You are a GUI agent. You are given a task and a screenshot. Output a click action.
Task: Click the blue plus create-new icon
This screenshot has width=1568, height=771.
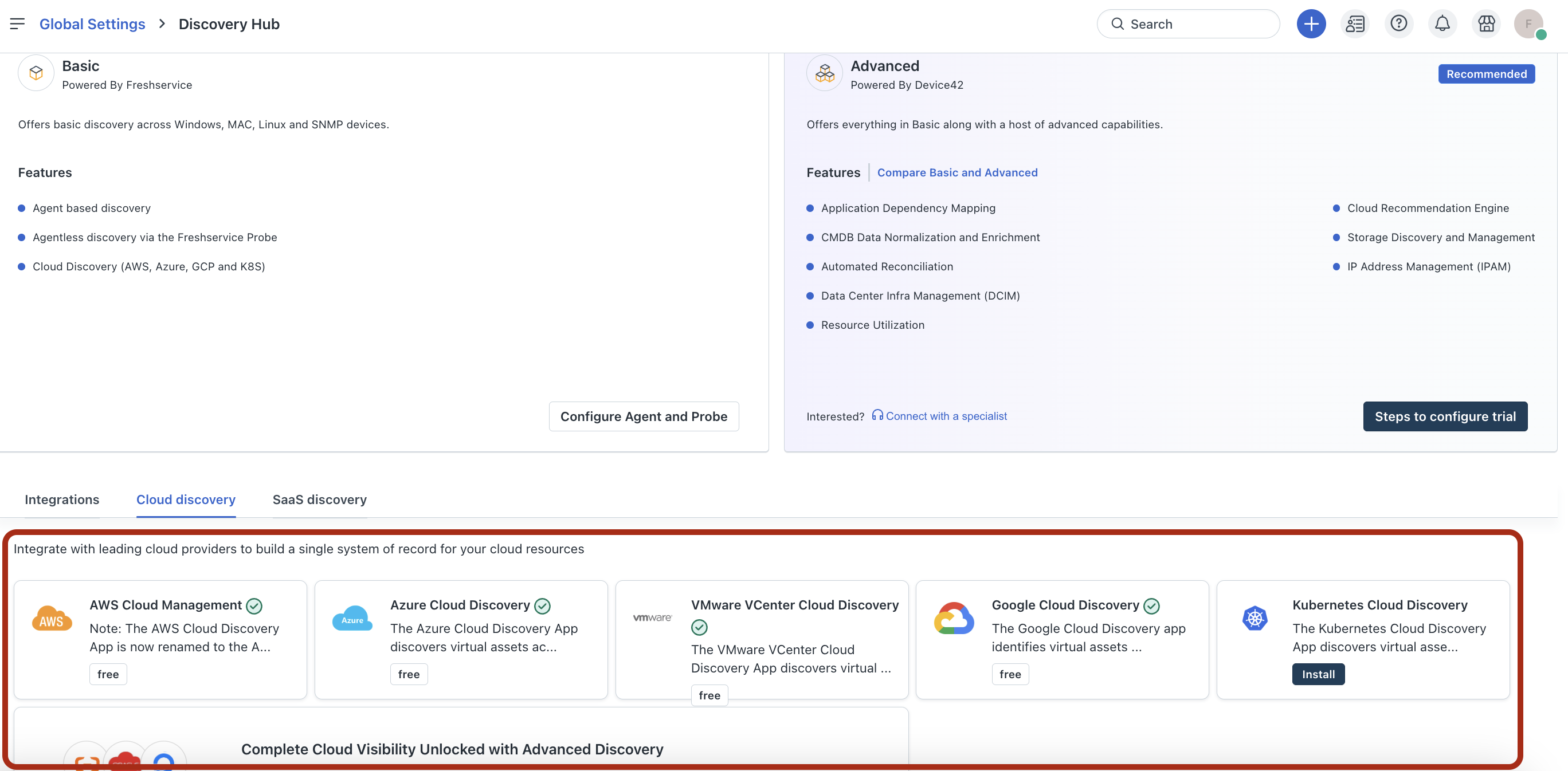pyautogui.click(x=1311, y=23)
